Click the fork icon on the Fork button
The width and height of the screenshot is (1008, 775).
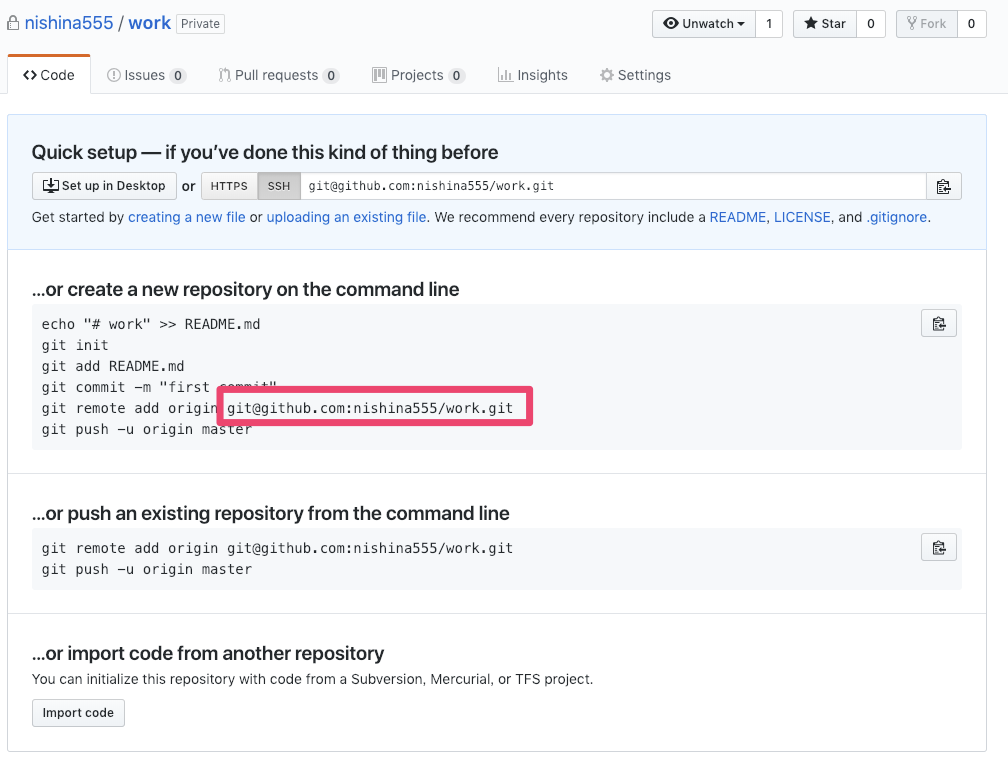coord(913,23)
